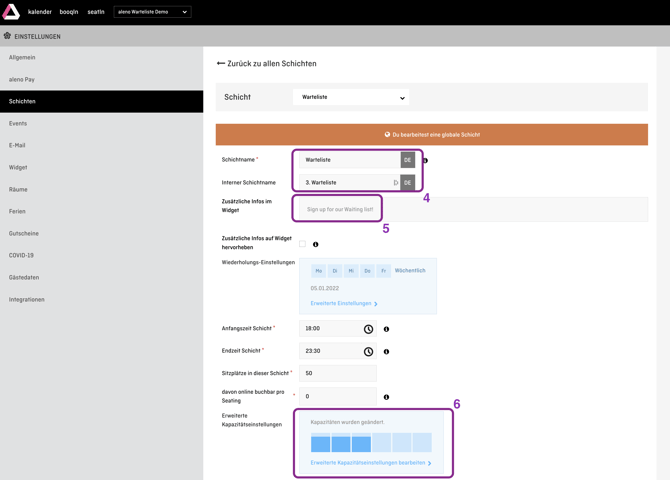Click the davon online buchbar field

pos(338,397)
